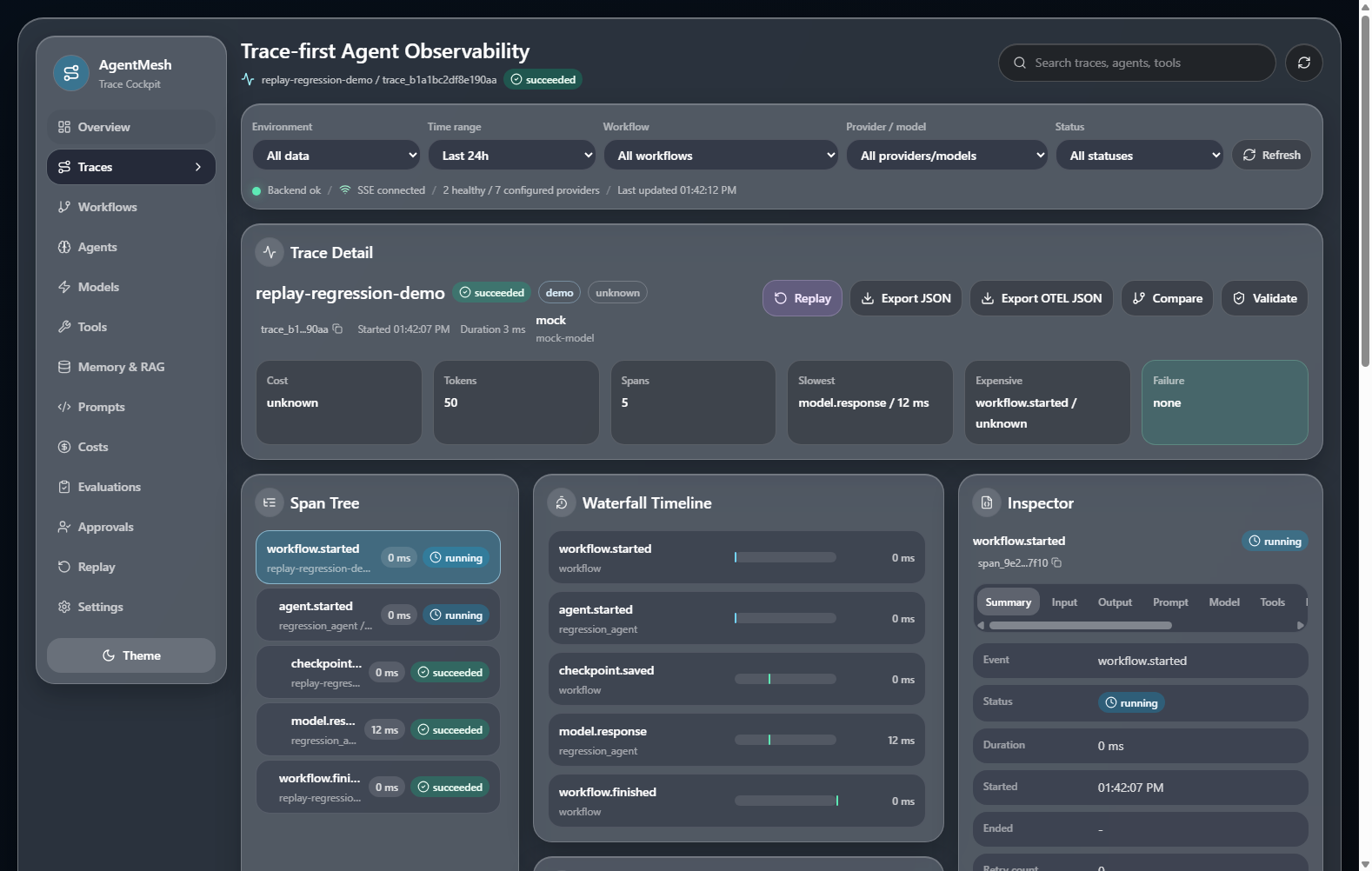
Task: Click the Replay button in Trace Detail
Action: pos(803,298)
